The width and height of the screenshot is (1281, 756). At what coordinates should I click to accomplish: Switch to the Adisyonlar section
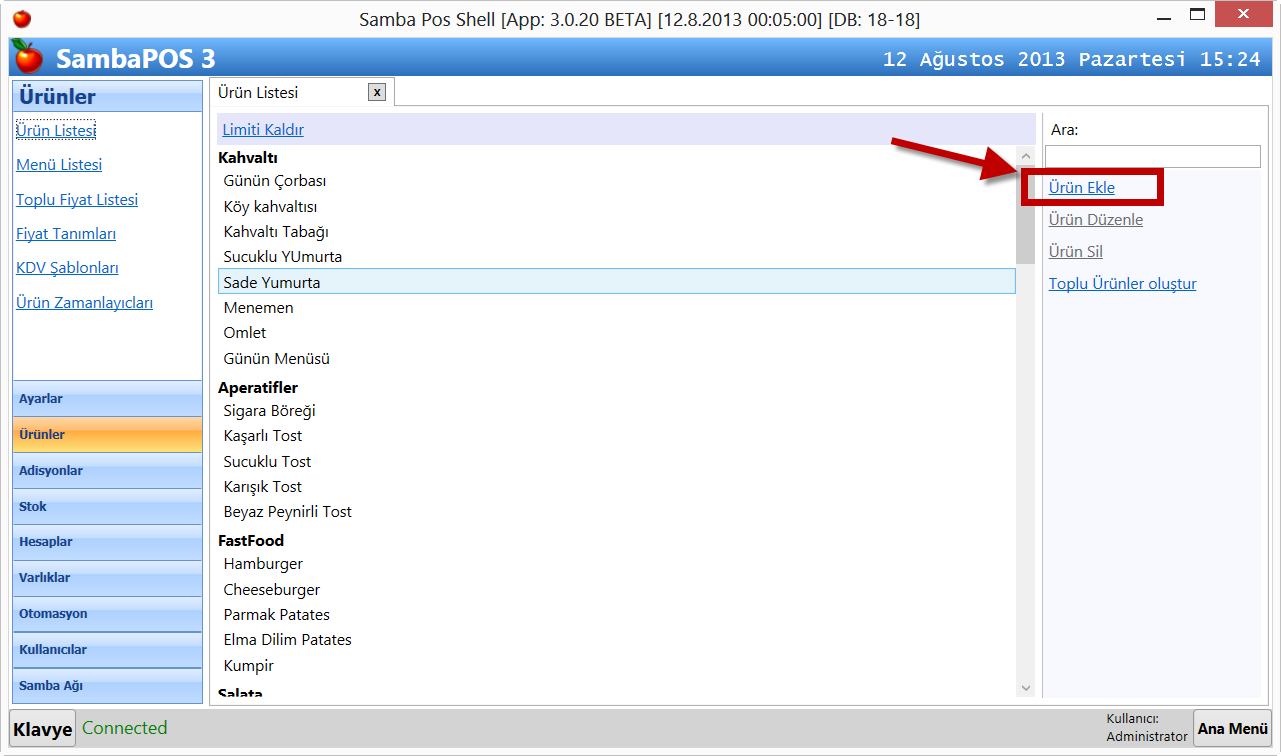coord(107,471)
